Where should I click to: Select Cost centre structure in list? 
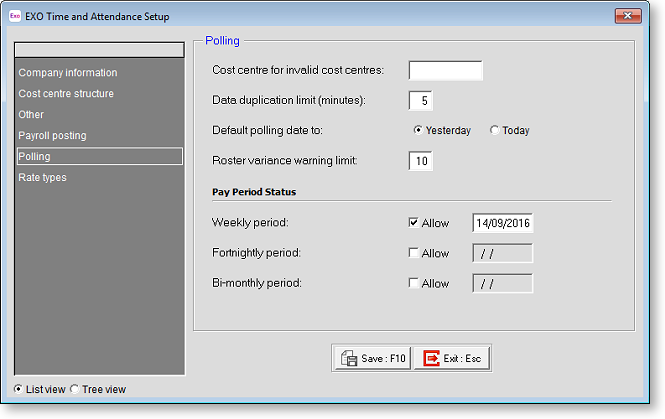(66, 94)
